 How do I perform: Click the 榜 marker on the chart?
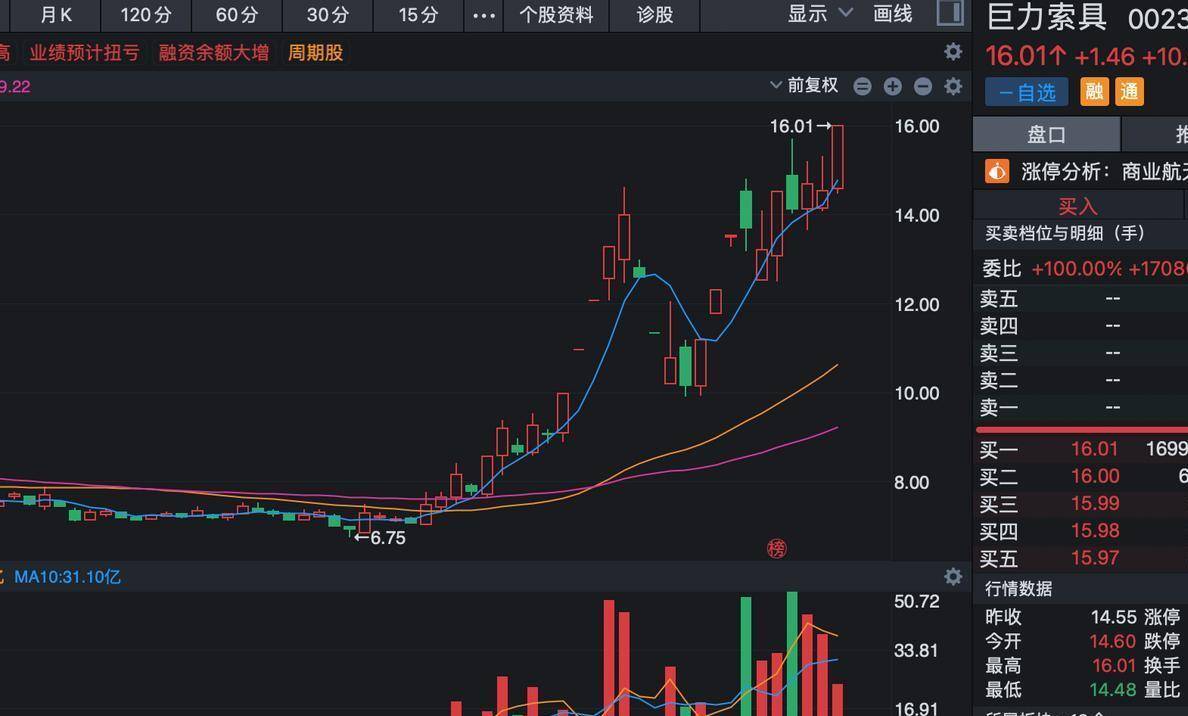coord(777,548)
